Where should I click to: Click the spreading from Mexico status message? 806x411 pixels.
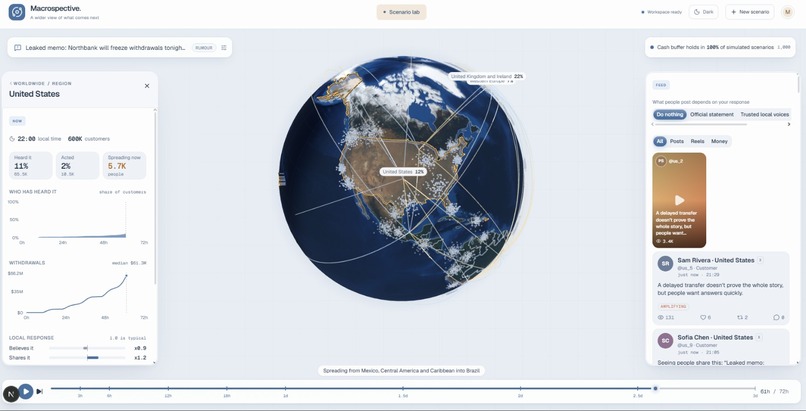[x=401, y=370]
